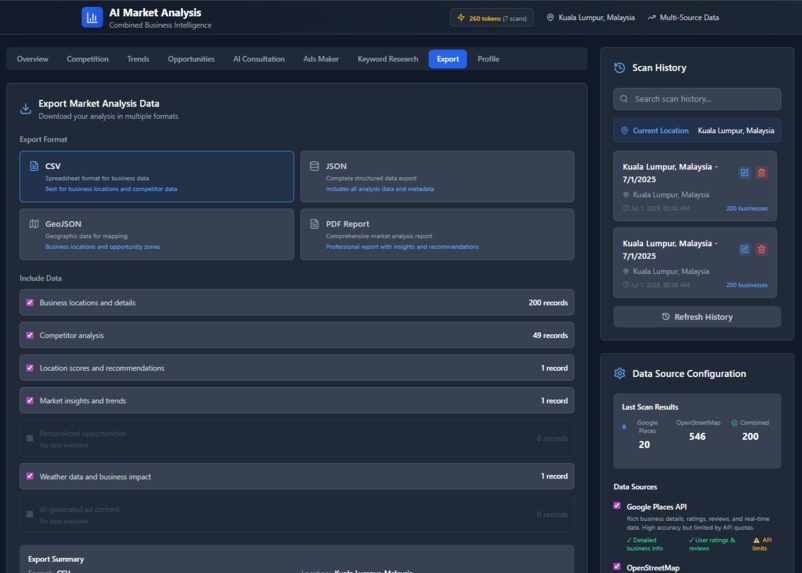Toggle Competitor analysis checkbox
Screen dimensions: 802x573
pos(30,335)
